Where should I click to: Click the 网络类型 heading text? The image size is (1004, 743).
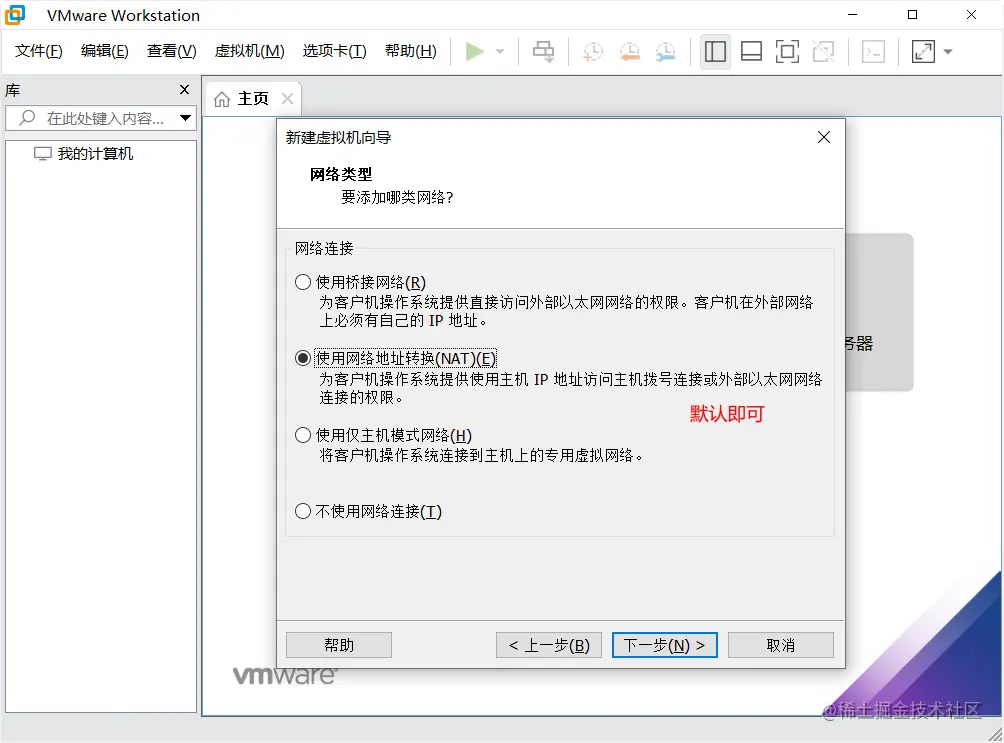(341, 174)
